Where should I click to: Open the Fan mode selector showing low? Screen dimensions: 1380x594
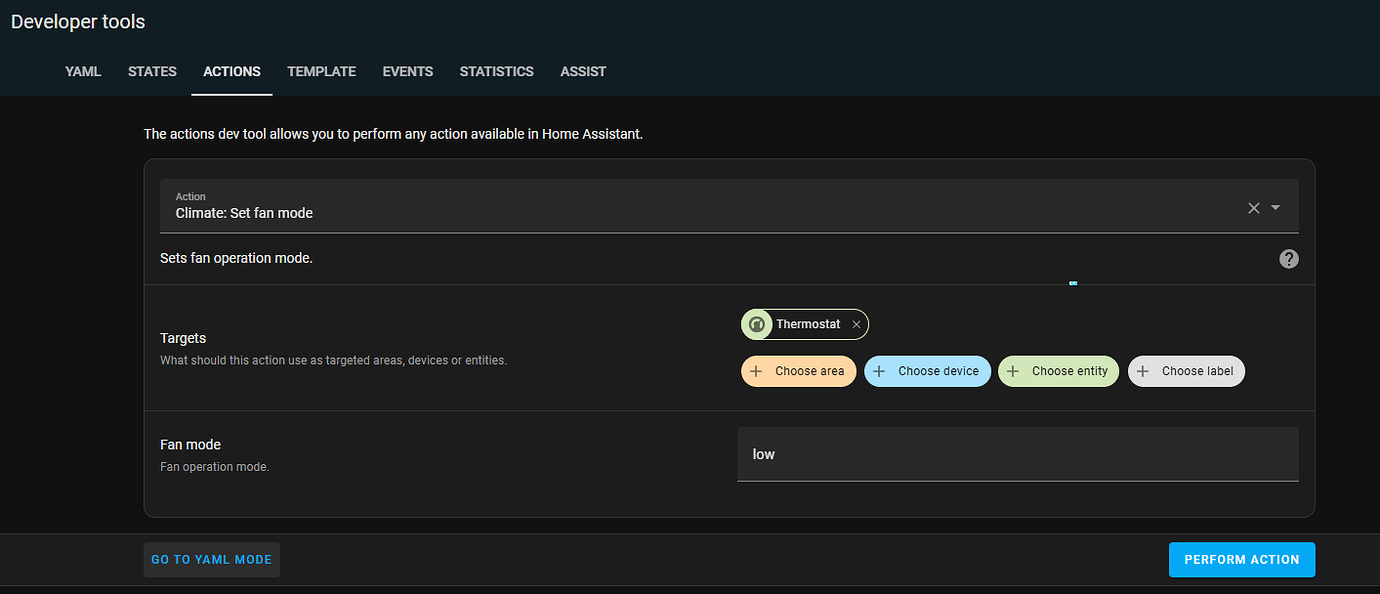click(x=1017, y=454)
